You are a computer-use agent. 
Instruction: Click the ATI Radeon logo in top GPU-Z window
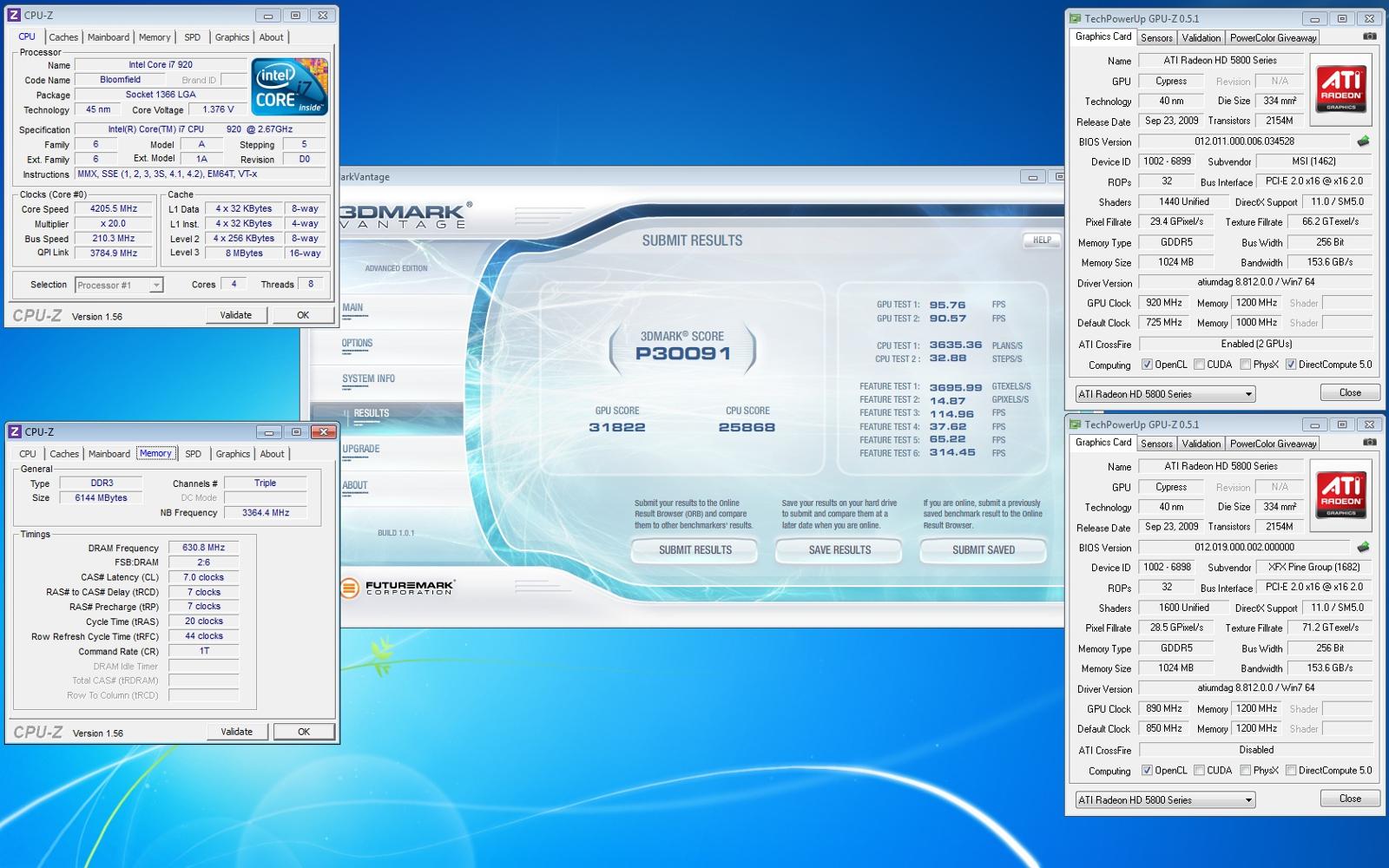[1340, 88]
